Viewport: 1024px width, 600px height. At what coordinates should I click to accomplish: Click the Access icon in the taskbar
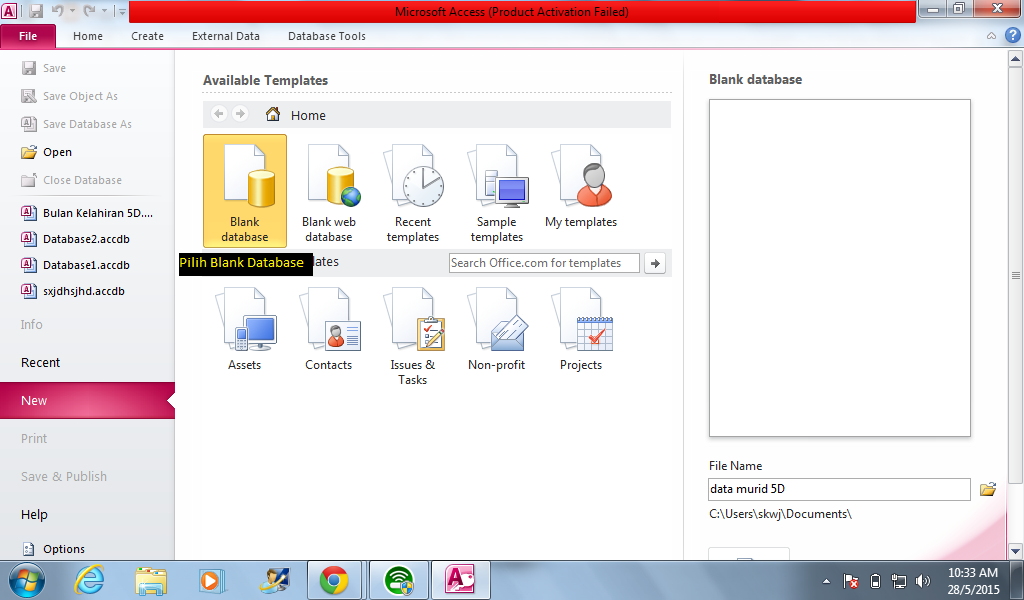pyautogui.click(x=460, y=580)
